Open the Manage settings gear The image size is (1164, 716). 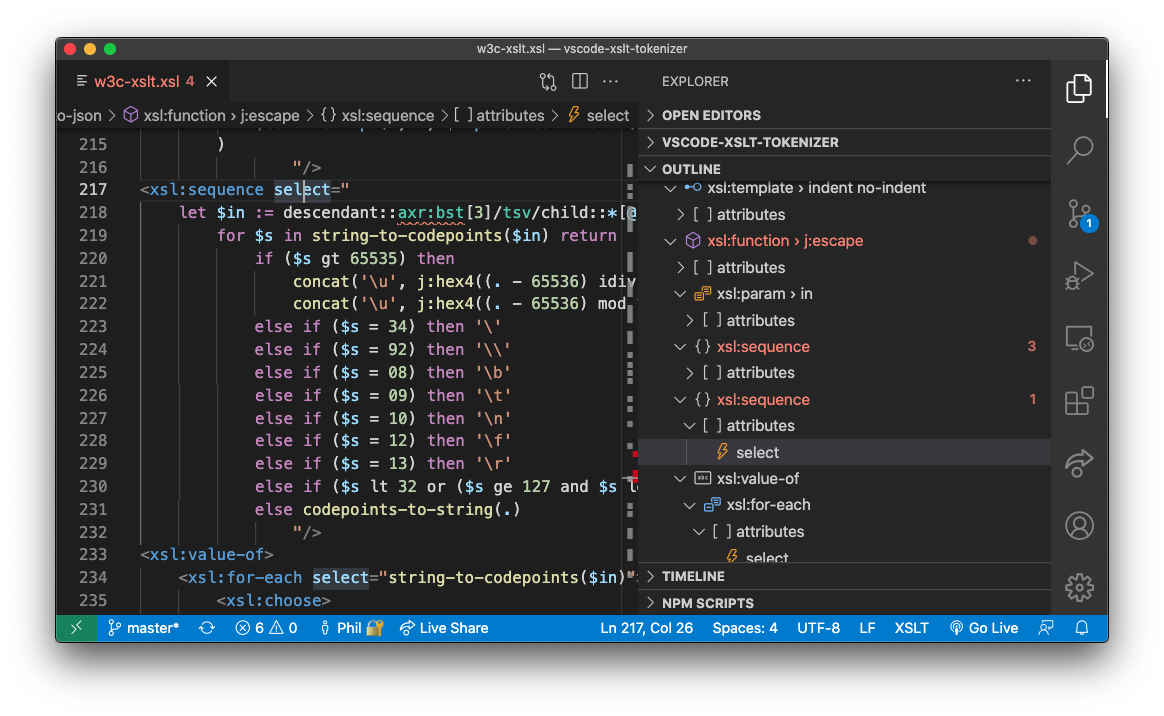(x=1079, y=587)
